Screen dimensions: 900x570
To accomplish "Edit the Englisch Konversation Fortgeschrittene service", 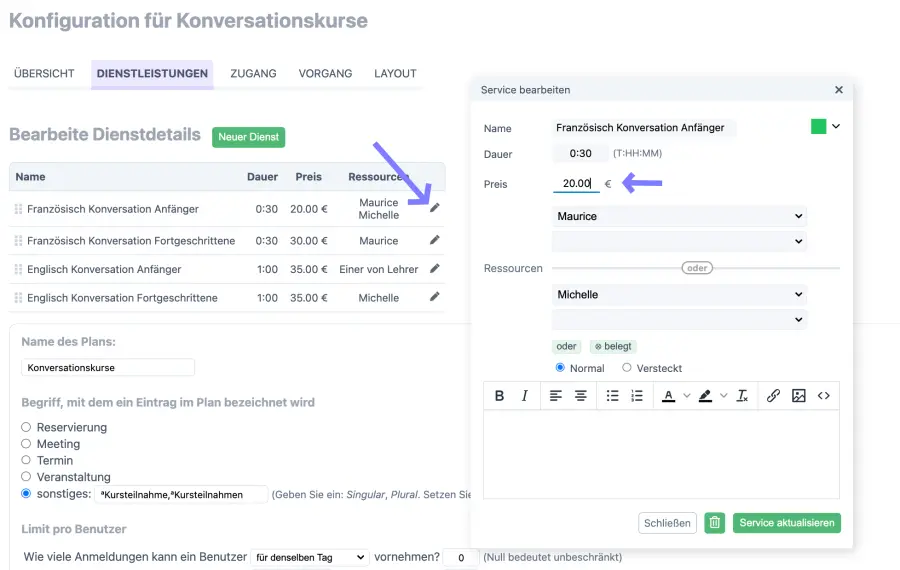I will click(x=435, y=297).
